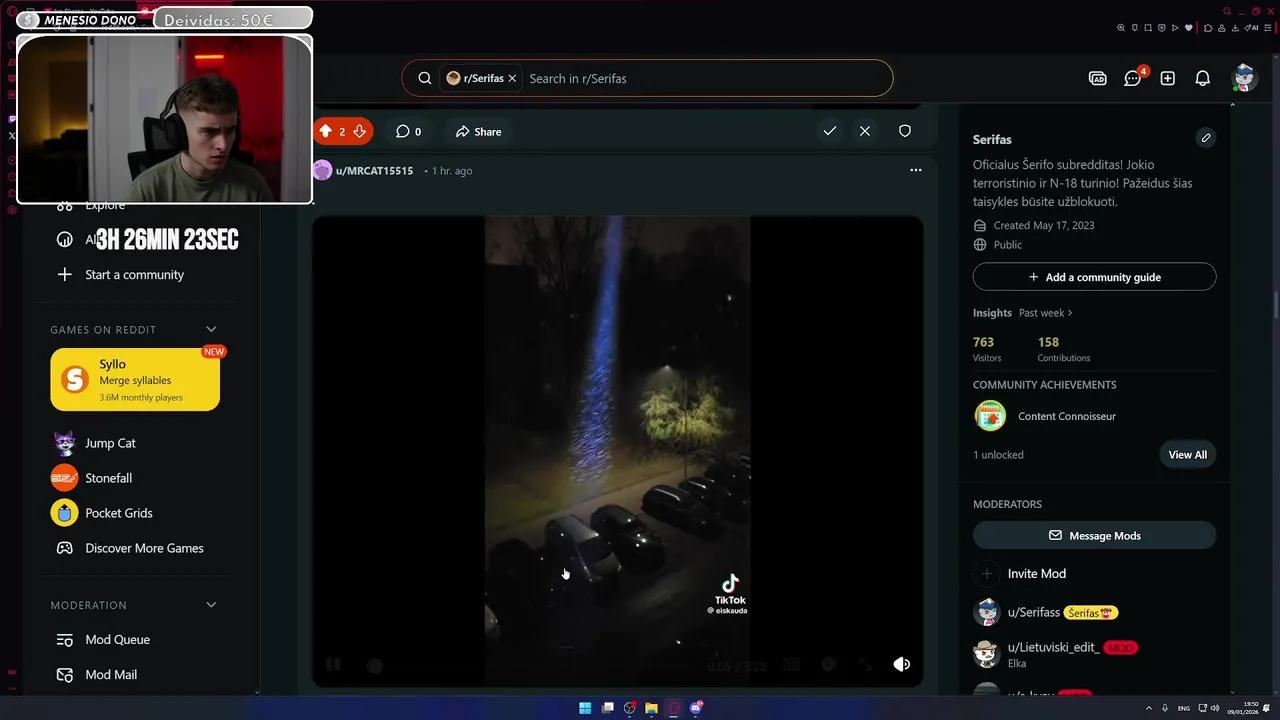Take a browser snapshot
This screenshot has height=720, width=1280.
[x=1148, y=28]
